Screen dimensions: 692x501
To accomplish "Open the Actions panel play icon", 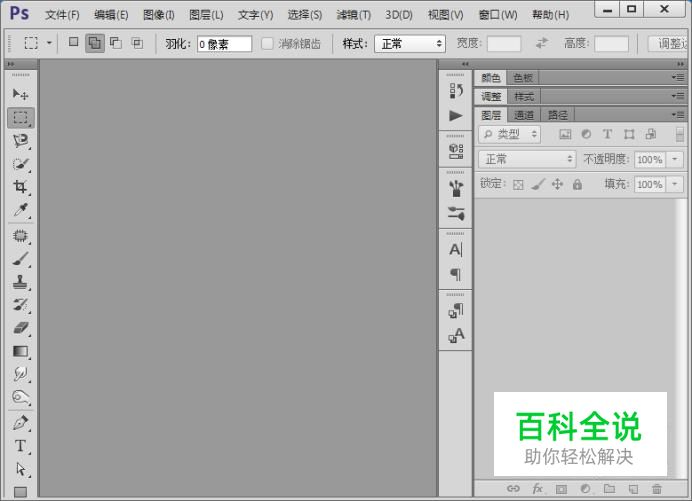I will 455,116.
